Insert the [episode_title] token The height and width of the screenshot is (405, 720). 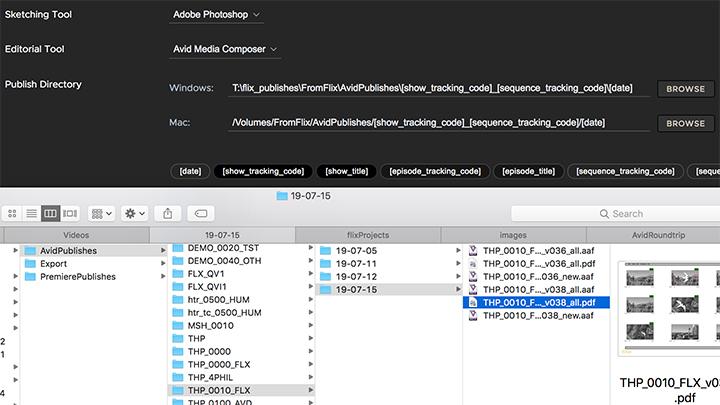point(529,171)
